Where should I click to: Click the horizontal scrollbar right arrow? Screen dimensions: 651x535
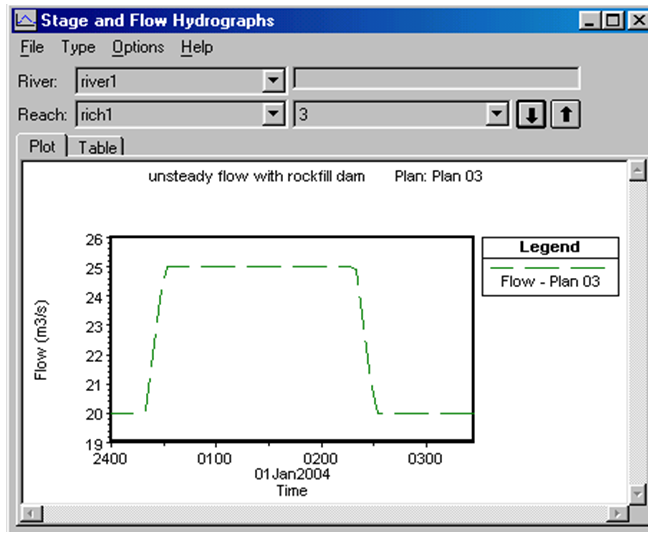point(619,513)
